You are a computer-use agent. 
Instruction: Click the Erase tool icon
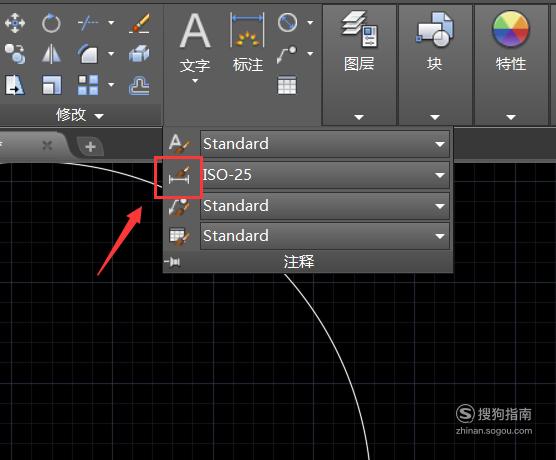[139, 23]
